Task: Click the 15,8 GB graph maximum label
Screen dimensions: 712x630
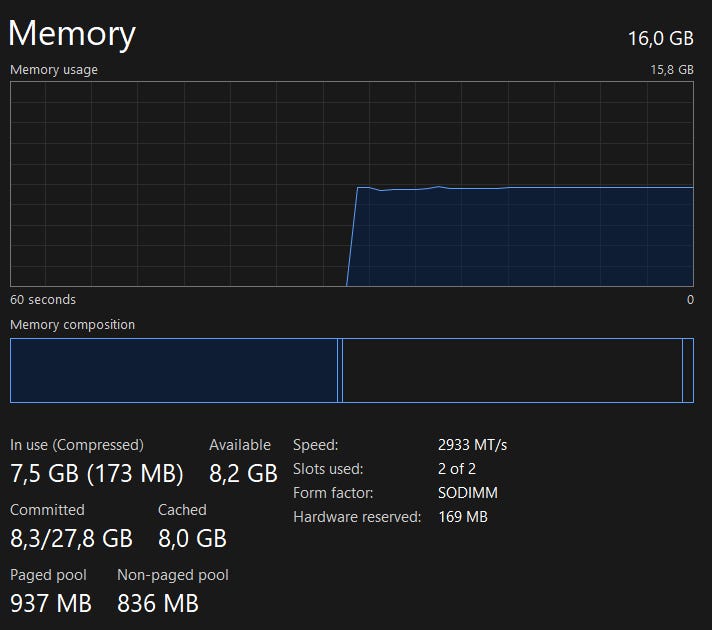Action: coord(672,69)
